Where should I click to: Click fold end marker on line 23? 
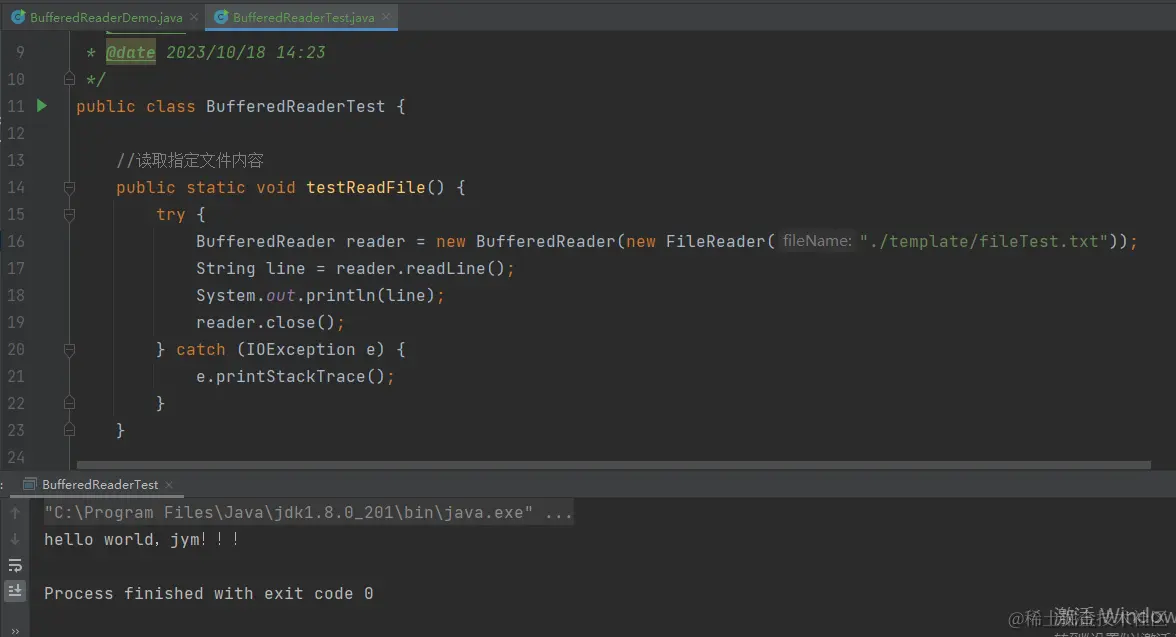click(69, 430)
